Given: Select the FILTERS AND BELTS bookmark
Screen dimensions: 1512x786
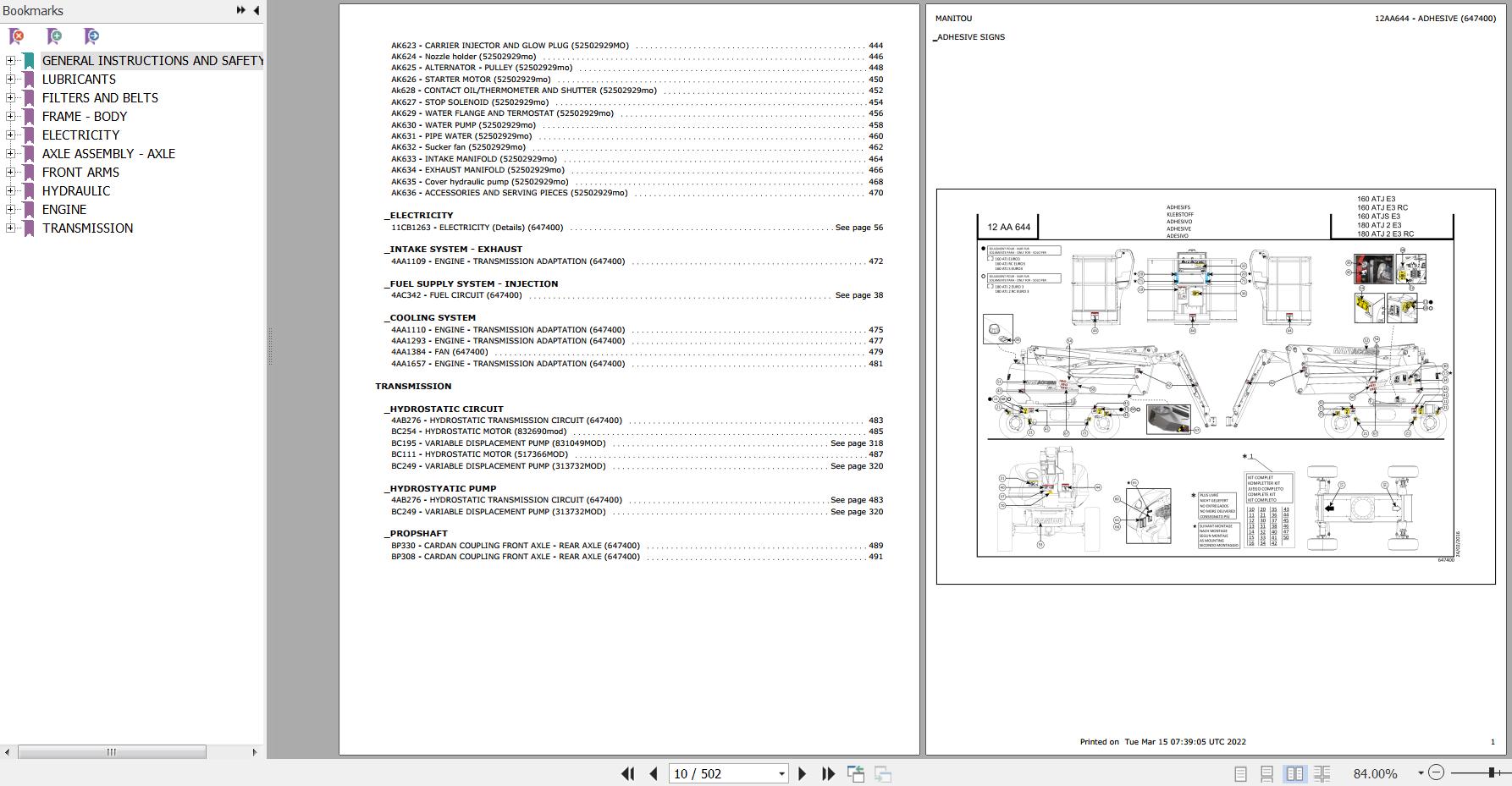Looking at the screenshot, I should pos(100,98).
